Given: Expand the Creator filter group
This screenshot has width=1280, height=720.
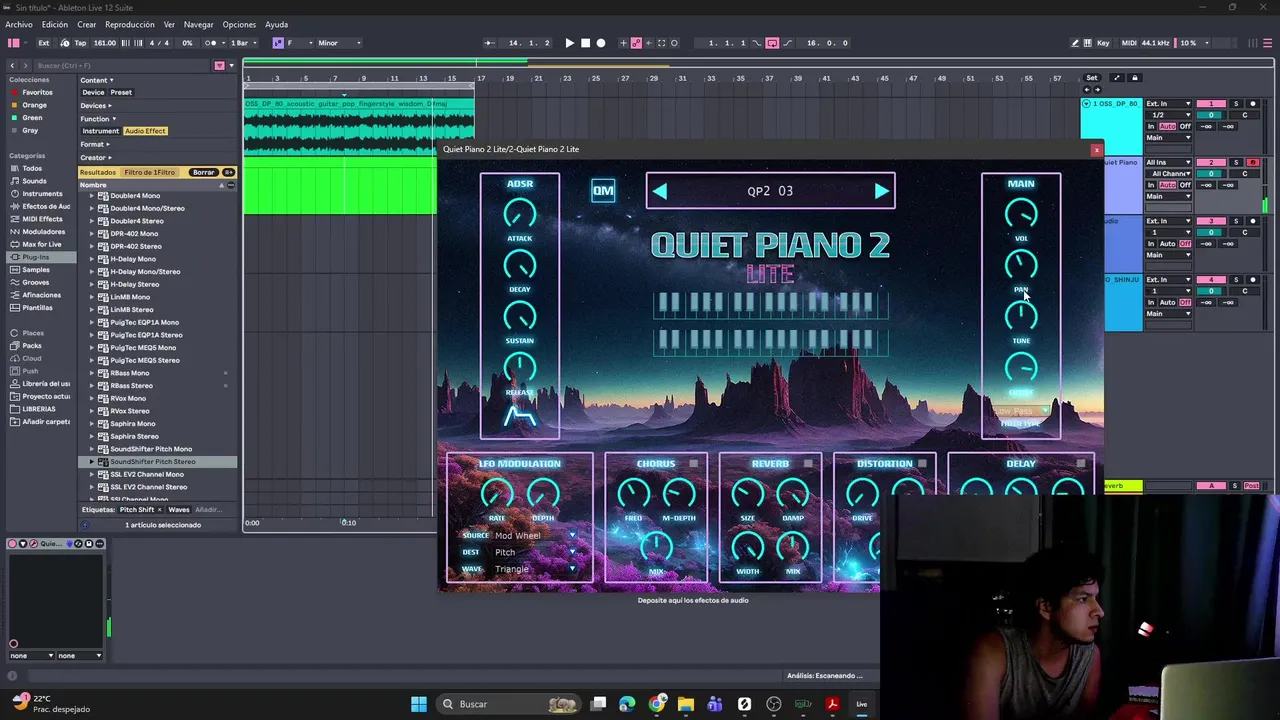Looking at the screenshot, I should 95,157.
